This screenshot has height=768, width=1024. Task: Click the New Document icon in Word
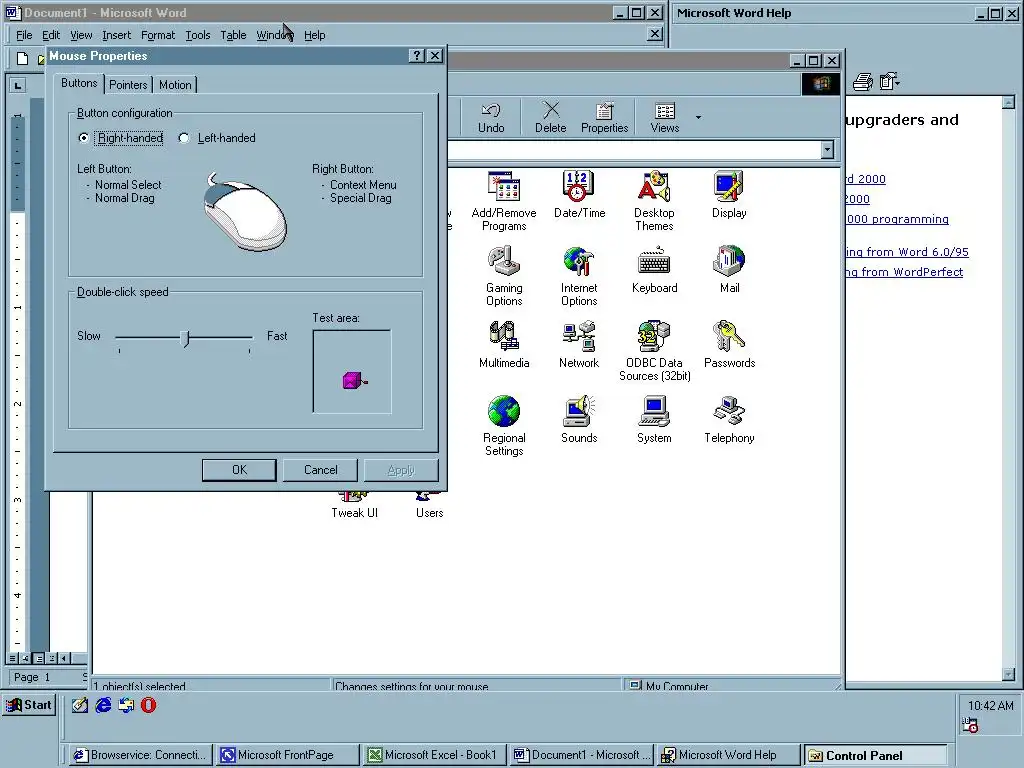coord(22,59)
